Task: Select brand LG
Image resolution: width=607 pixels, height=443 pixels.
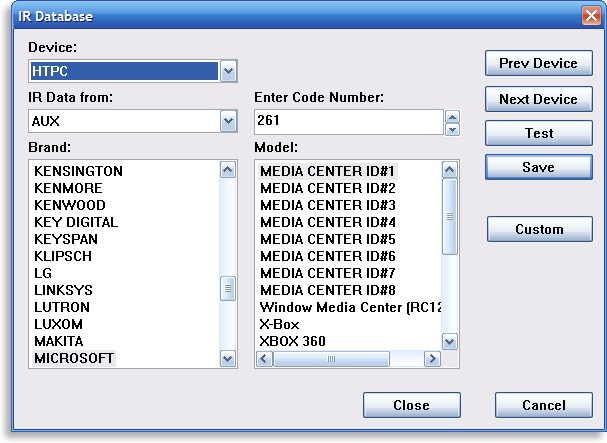Action: tap(43, 273)
